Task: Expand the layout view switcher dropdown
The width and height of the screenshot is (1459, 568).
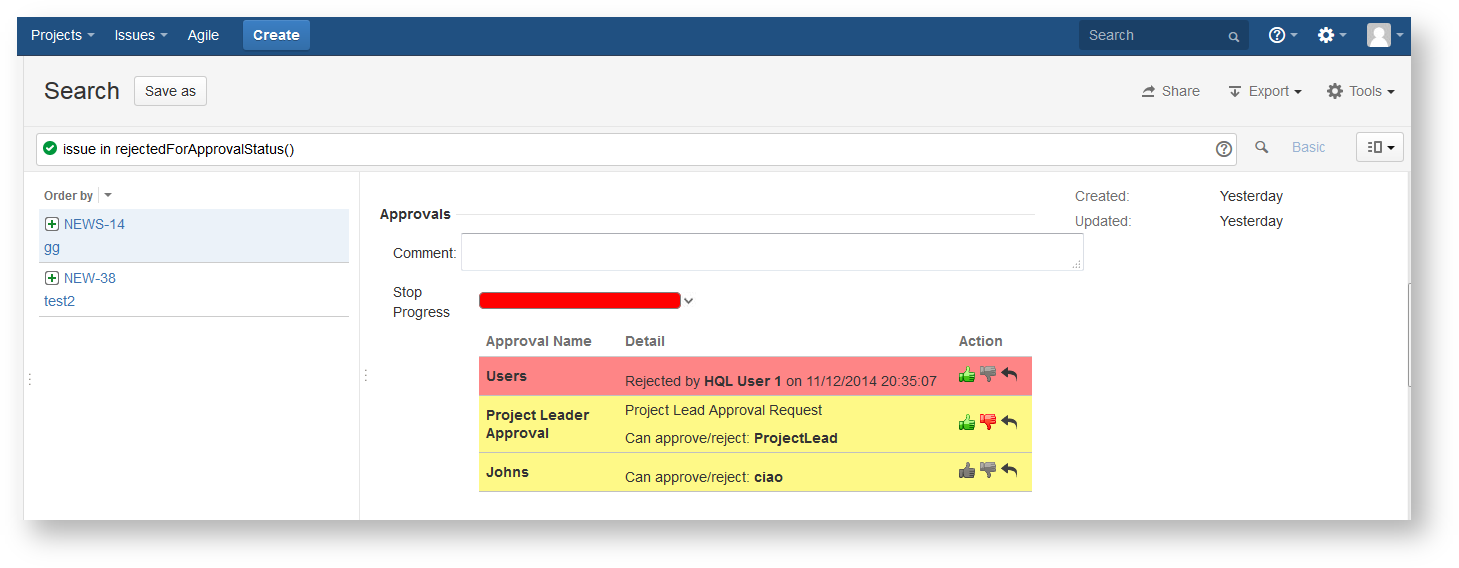Action: coord(1380,147)
